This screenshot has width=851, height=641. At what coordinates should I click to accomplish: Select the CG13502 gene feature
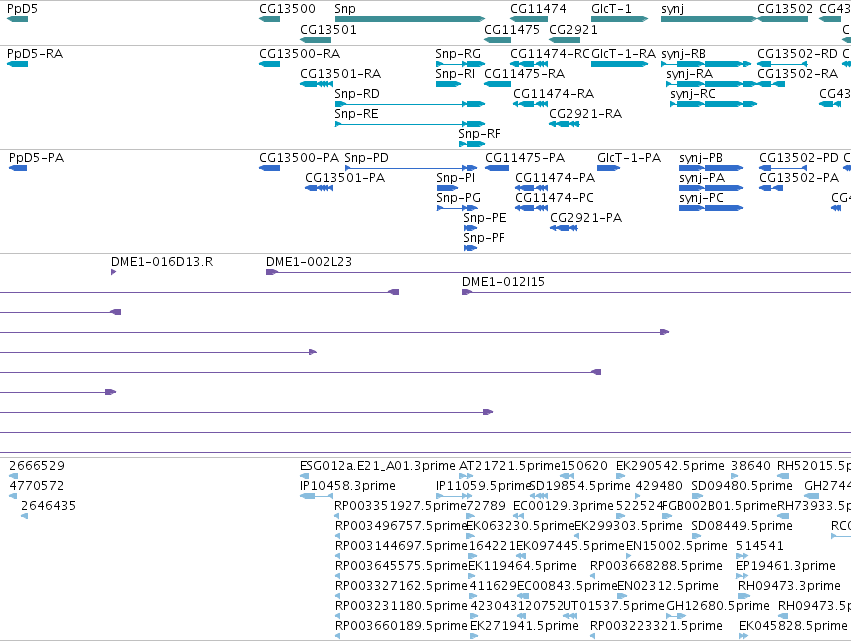point(783,19)
